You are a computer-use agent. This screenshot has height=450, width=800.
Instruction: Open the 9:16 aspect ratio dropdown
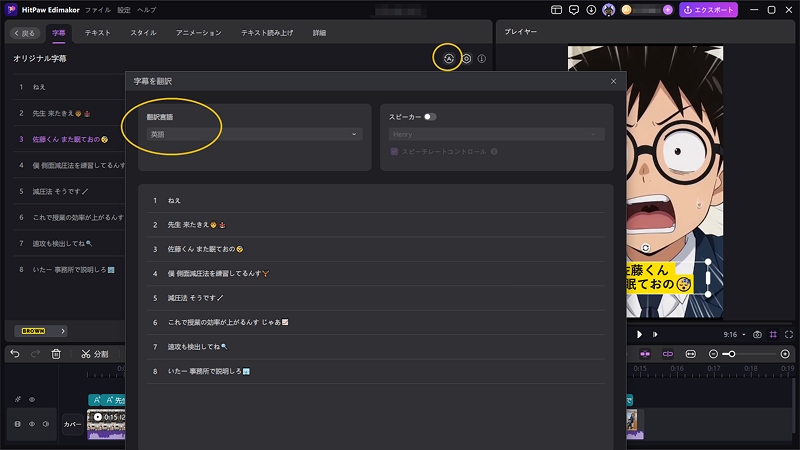(x=734, y=335)
